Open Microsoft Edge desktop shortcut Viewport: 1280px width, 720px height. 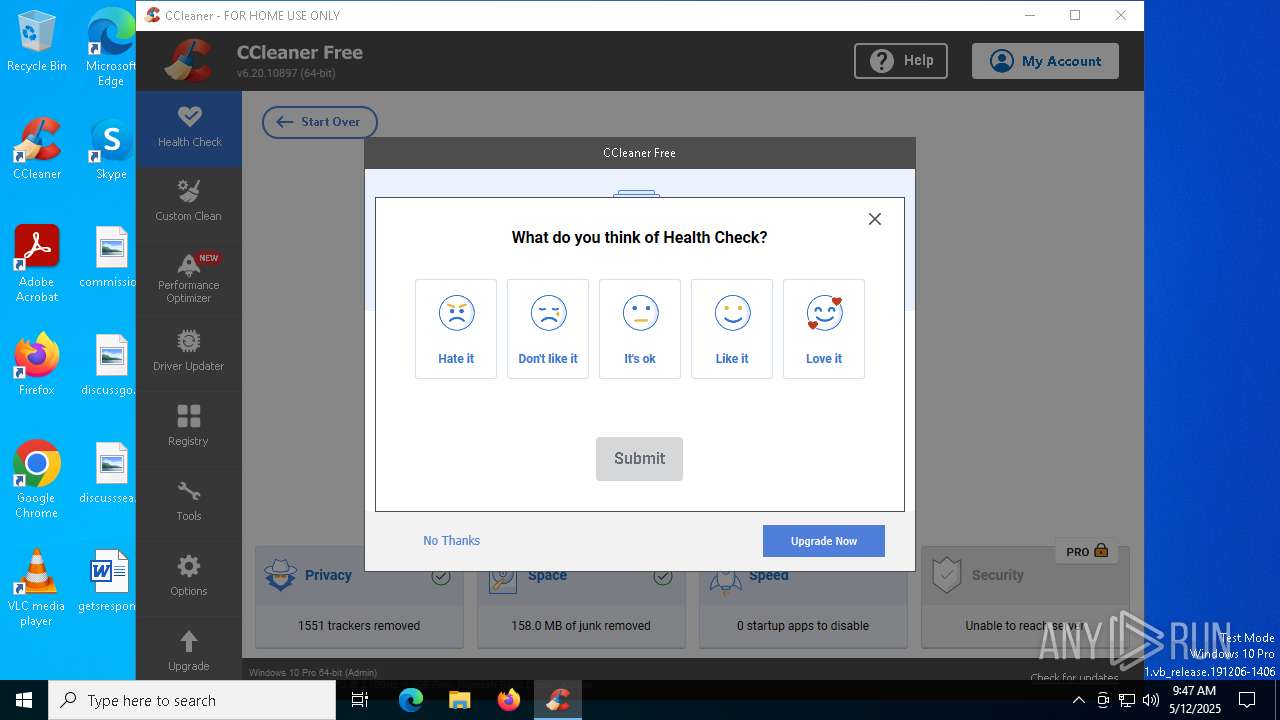tap(111, 48)
